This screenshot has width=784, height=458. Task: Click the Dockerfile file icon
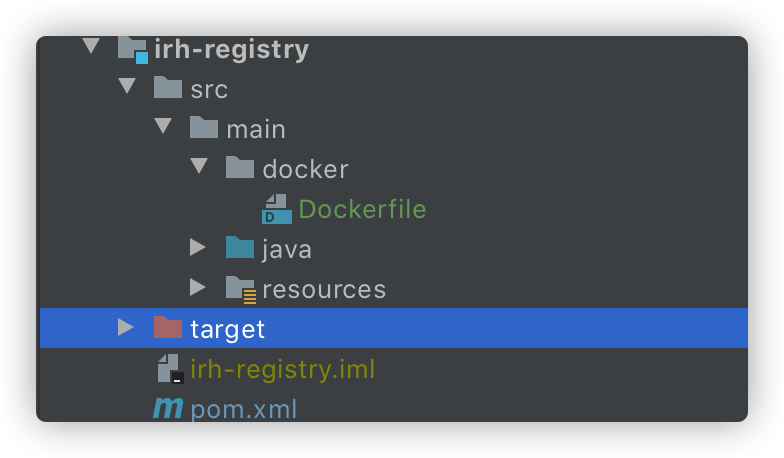tap(276, 209)
